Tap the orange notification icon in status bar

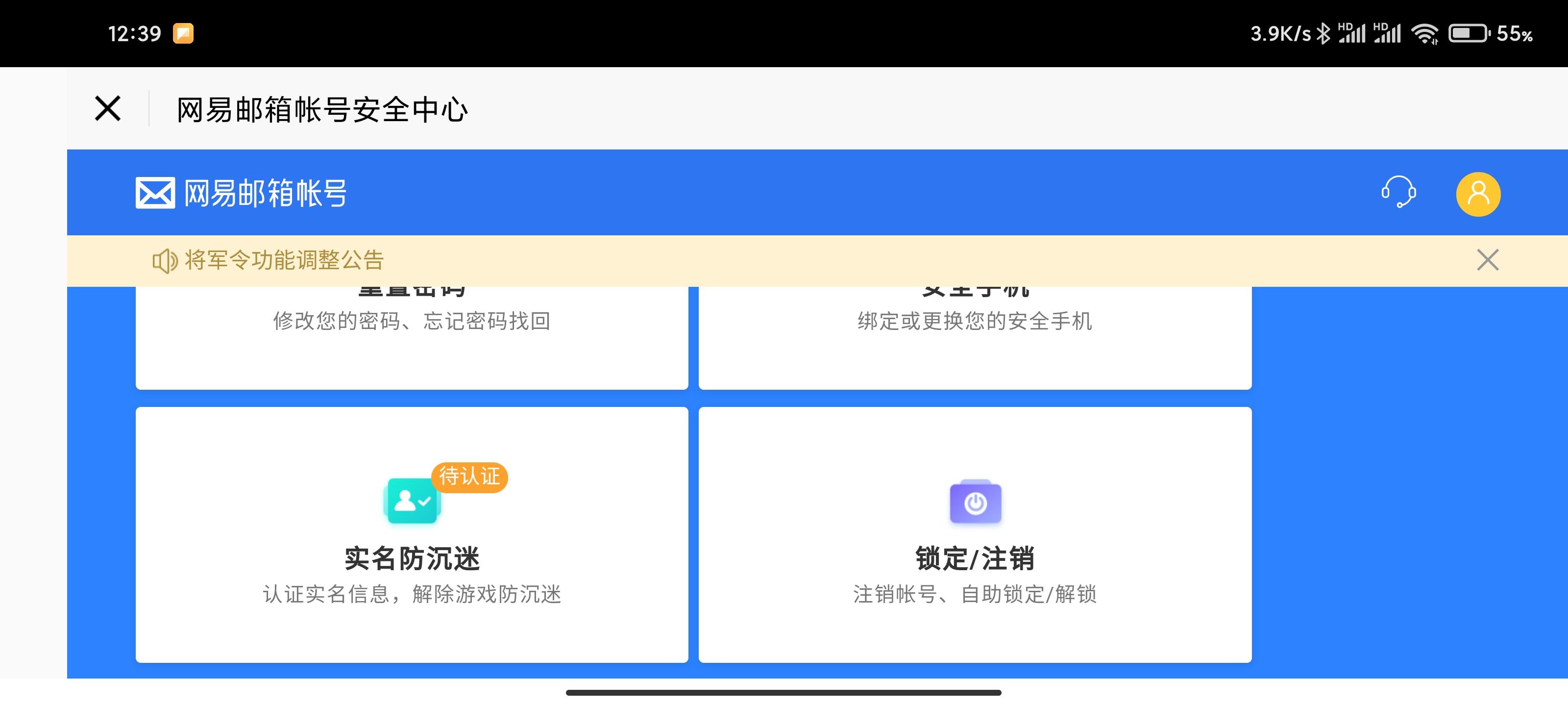click(183, 33)
